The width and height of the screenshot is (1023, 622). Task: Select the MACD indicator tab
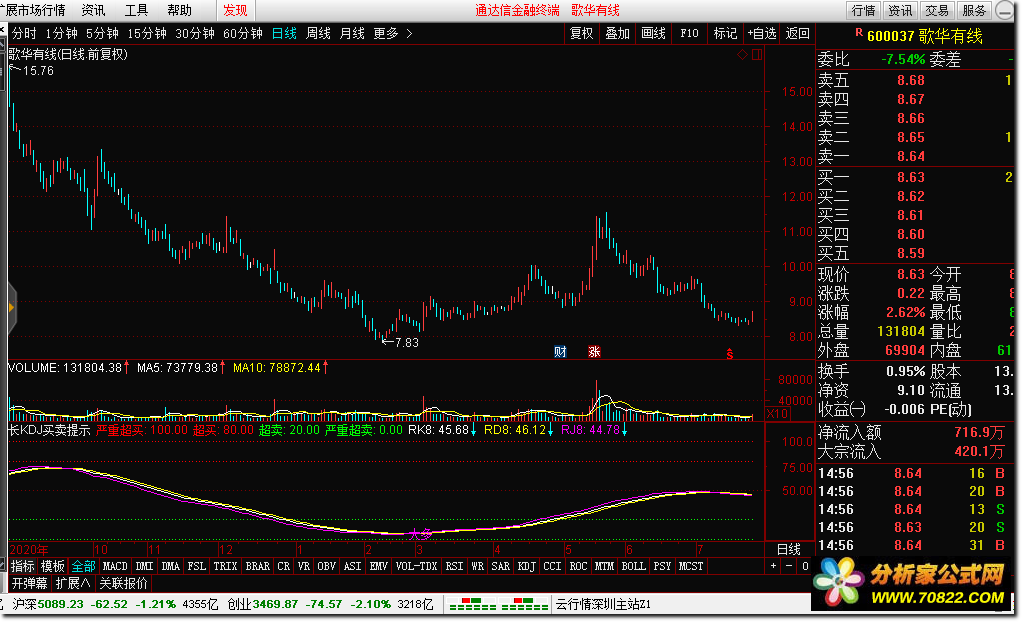(x=115, y=566)
